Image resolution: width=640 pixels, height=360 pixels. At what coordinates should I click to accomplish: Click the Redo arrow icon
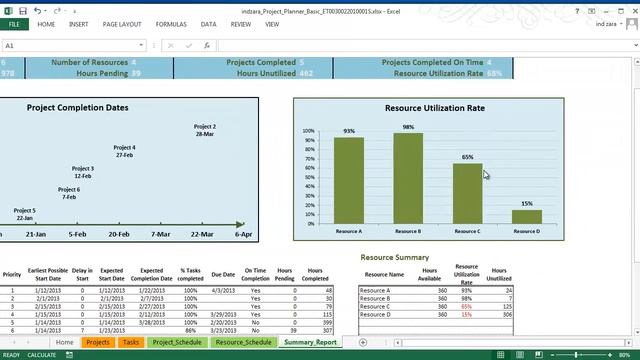(x=57, y=11)
